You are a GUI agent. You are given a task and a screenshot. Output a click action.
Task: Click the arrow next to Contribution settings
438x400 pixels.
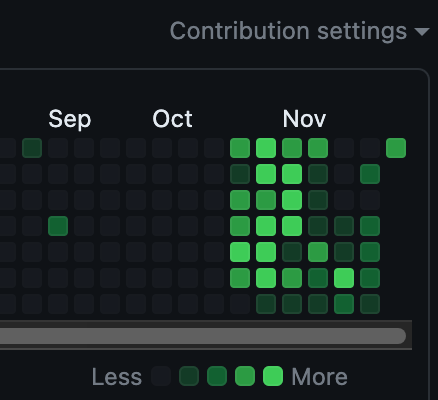point(422,32)
